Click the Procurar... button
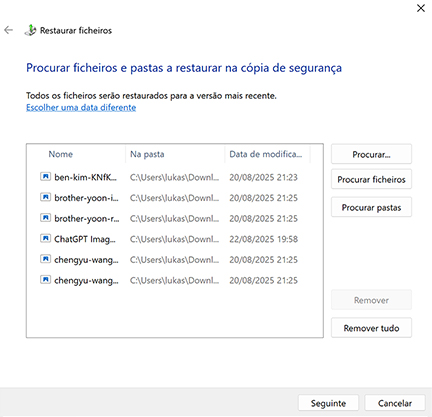 371,154
